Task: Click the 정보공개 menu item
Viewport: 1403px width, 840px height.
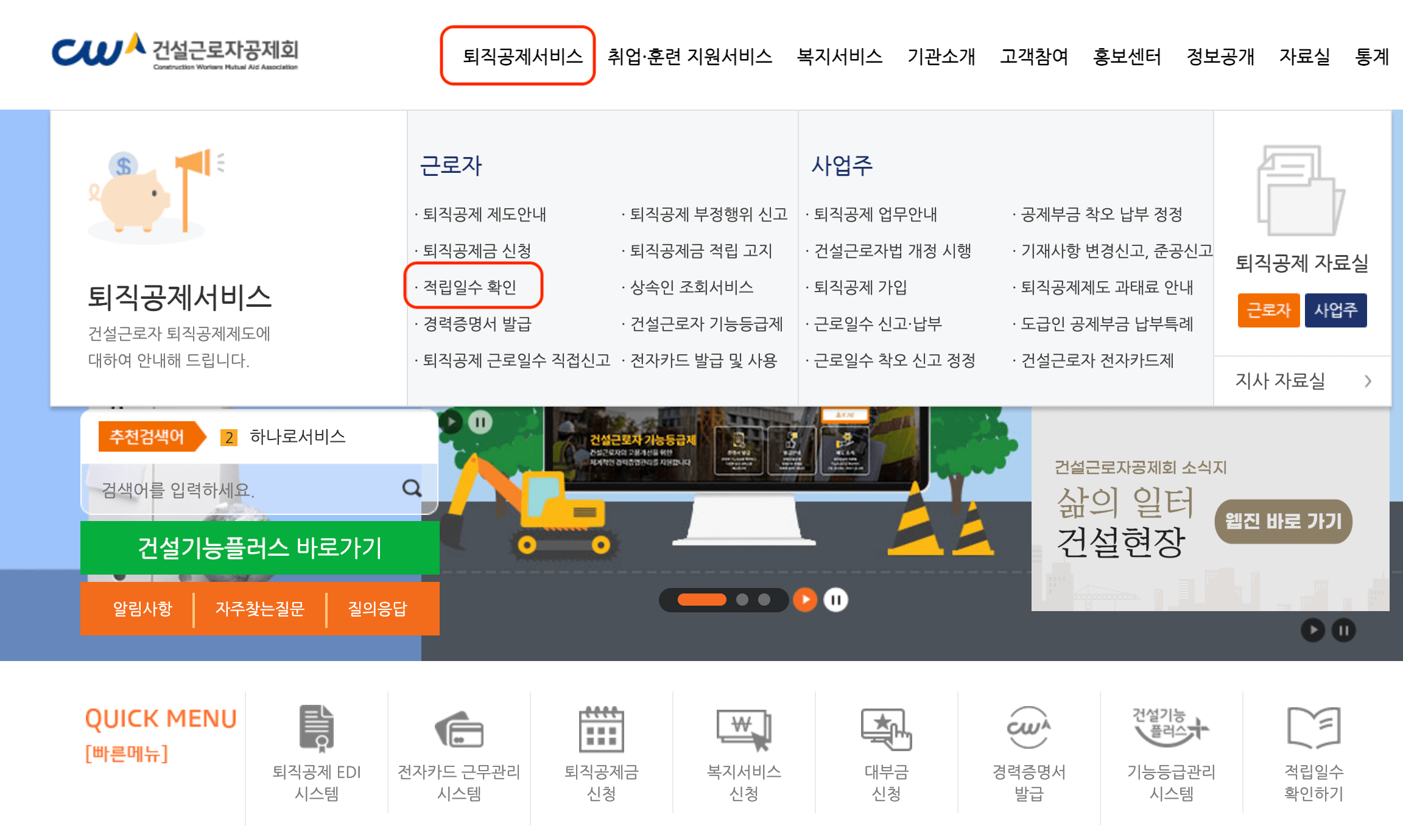Action: (1220, 57)
